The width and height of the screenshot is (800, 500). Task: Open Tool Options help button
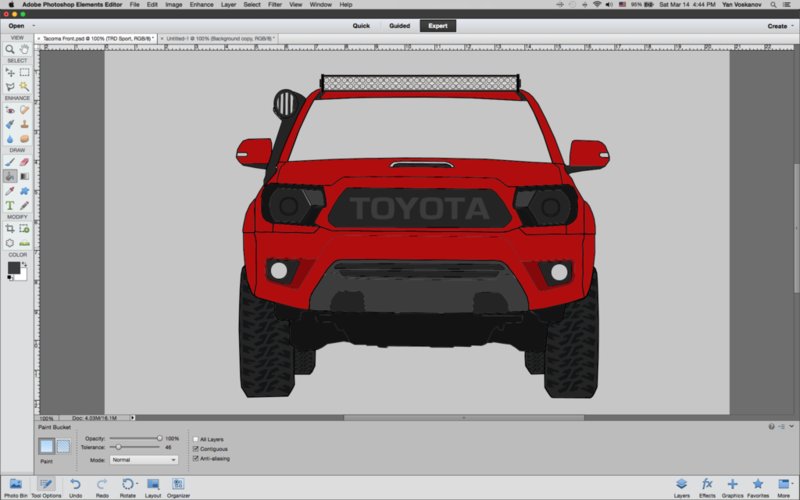pyautogui.click(x=771, y=427)
